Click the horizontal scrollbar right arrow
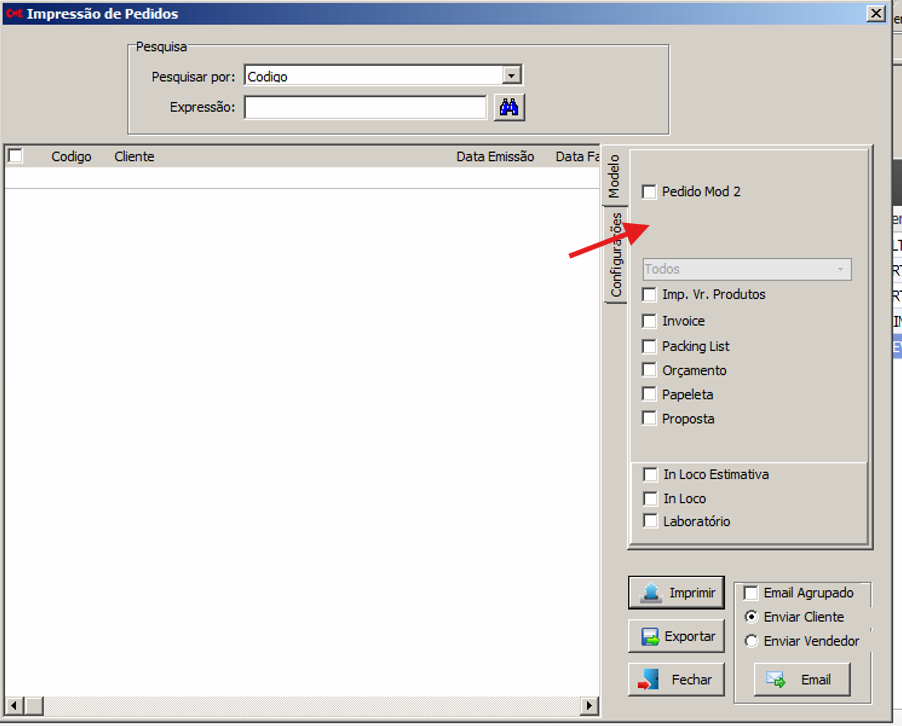 (x=590, y=706)
